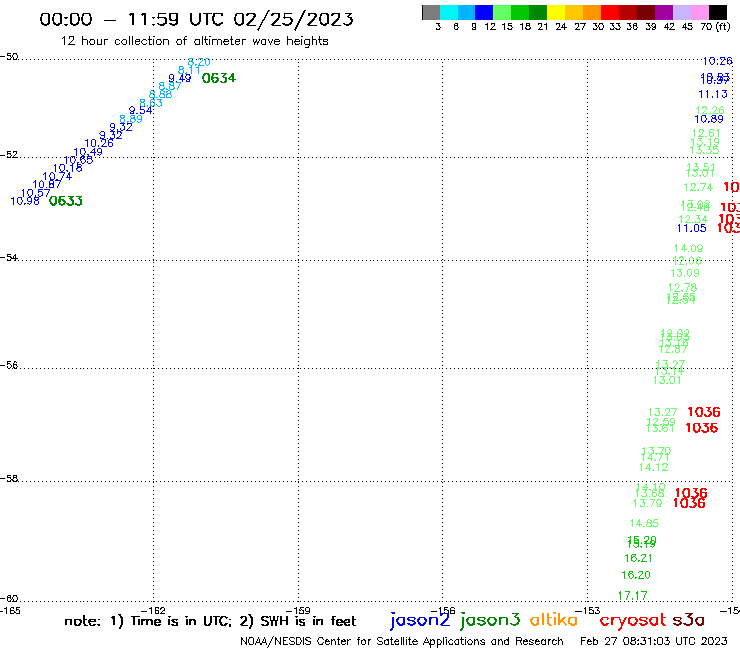
Task: Click the pink swatch in the legend bar
Action: 700,12
